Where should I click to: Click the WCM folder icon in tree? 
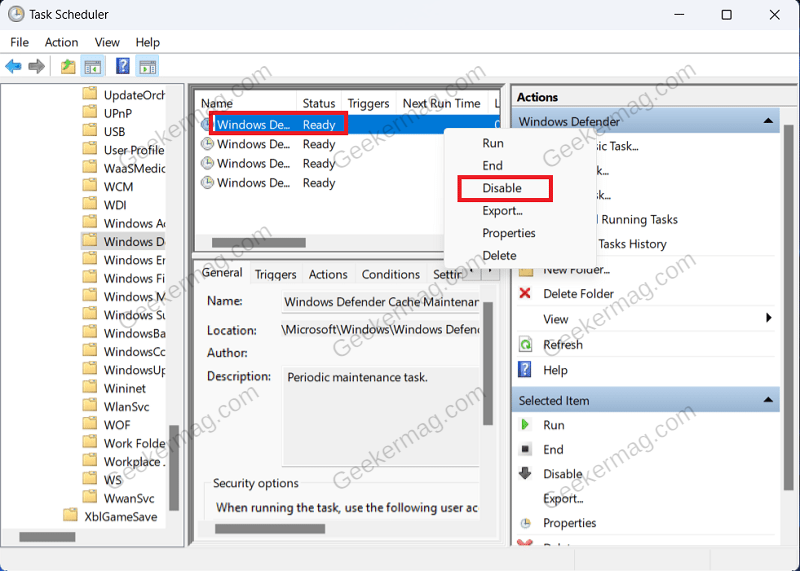[90, 186]
